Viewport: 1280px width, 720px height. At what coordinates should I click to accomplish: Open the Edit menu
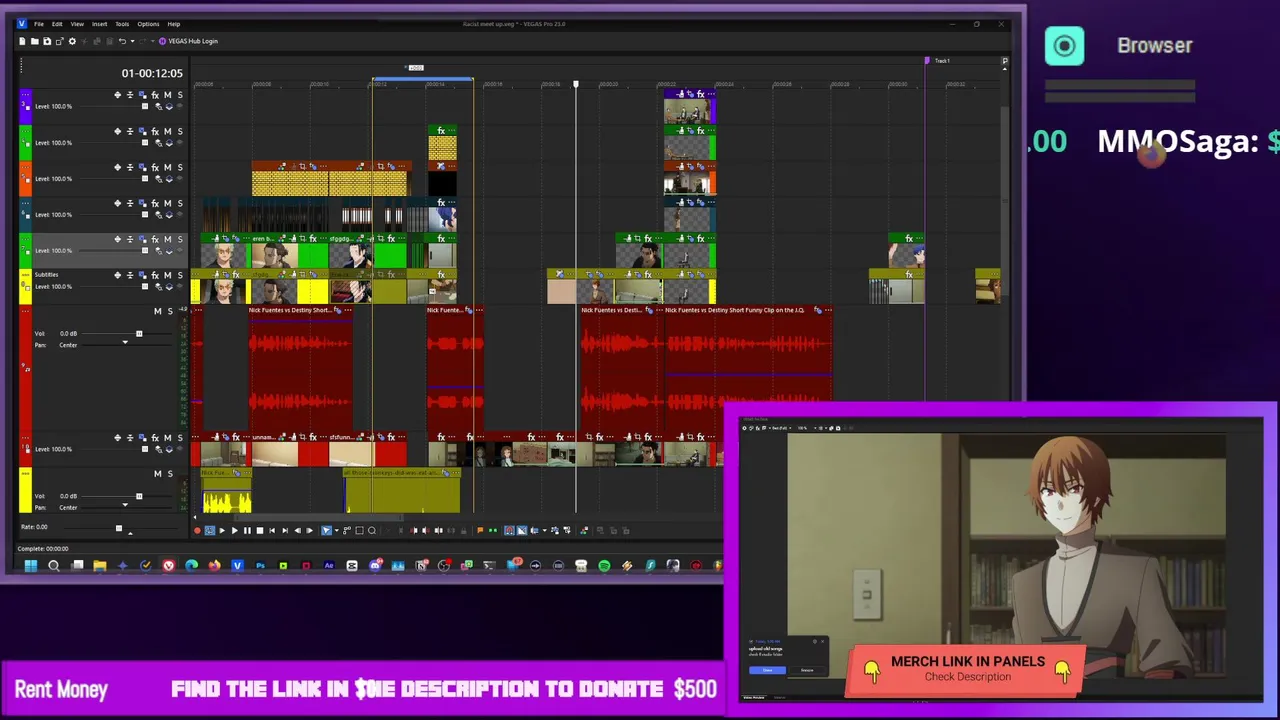pyautogui.click(x=57, y=24)
